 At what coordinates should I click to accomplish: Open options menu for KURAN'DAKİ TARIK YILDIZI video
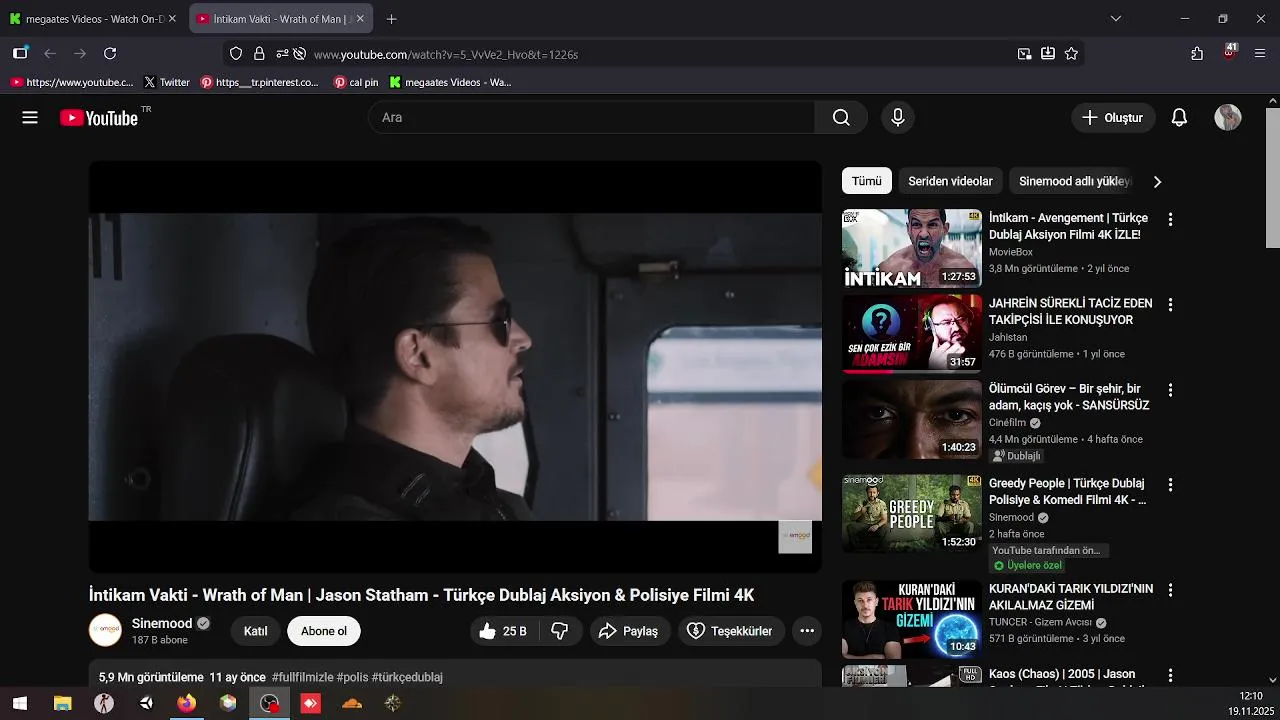coord(1170,590)
